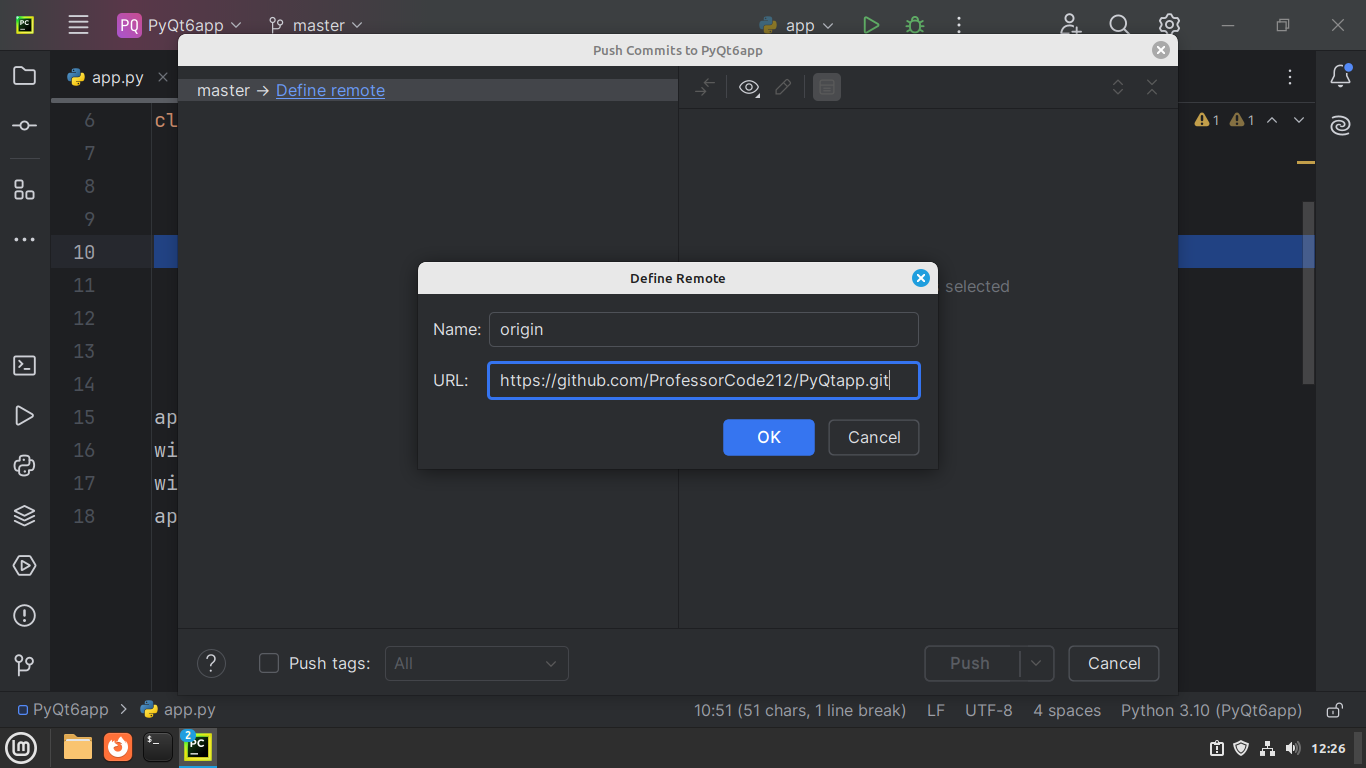Viewport: 1366px width, 768px height.
Task: Click the cherry-pick arrow icon in push dialog
Action: [705, 88]
